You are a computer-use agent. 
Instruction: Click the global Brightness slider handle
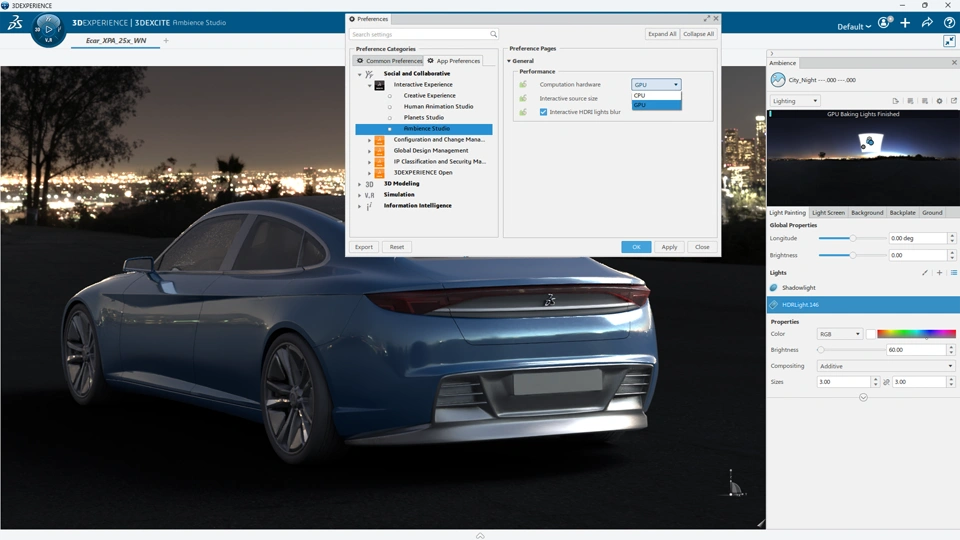pos(852,255)
